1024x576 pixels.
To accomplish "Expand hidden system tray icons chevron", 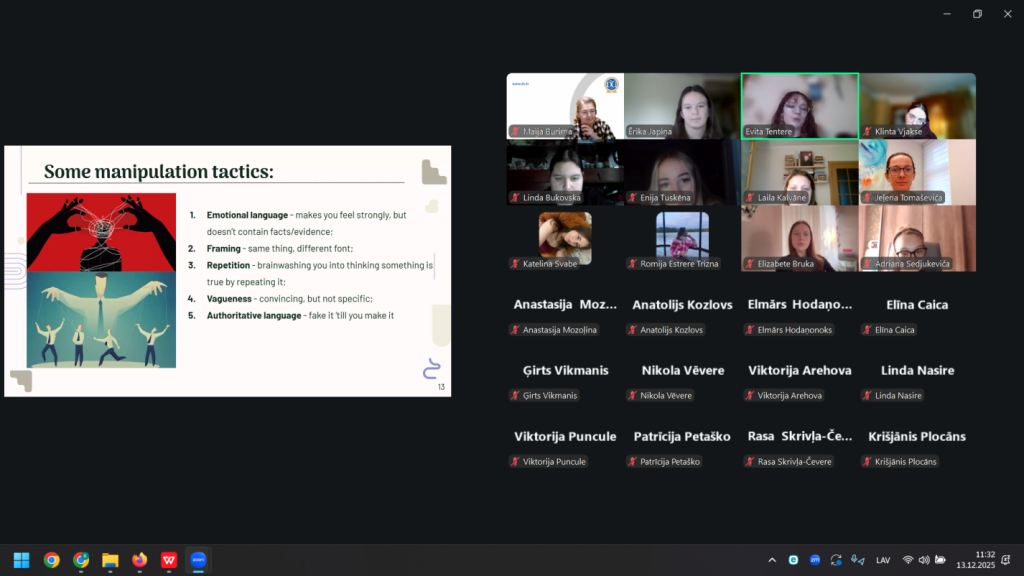I will point(772,560).
